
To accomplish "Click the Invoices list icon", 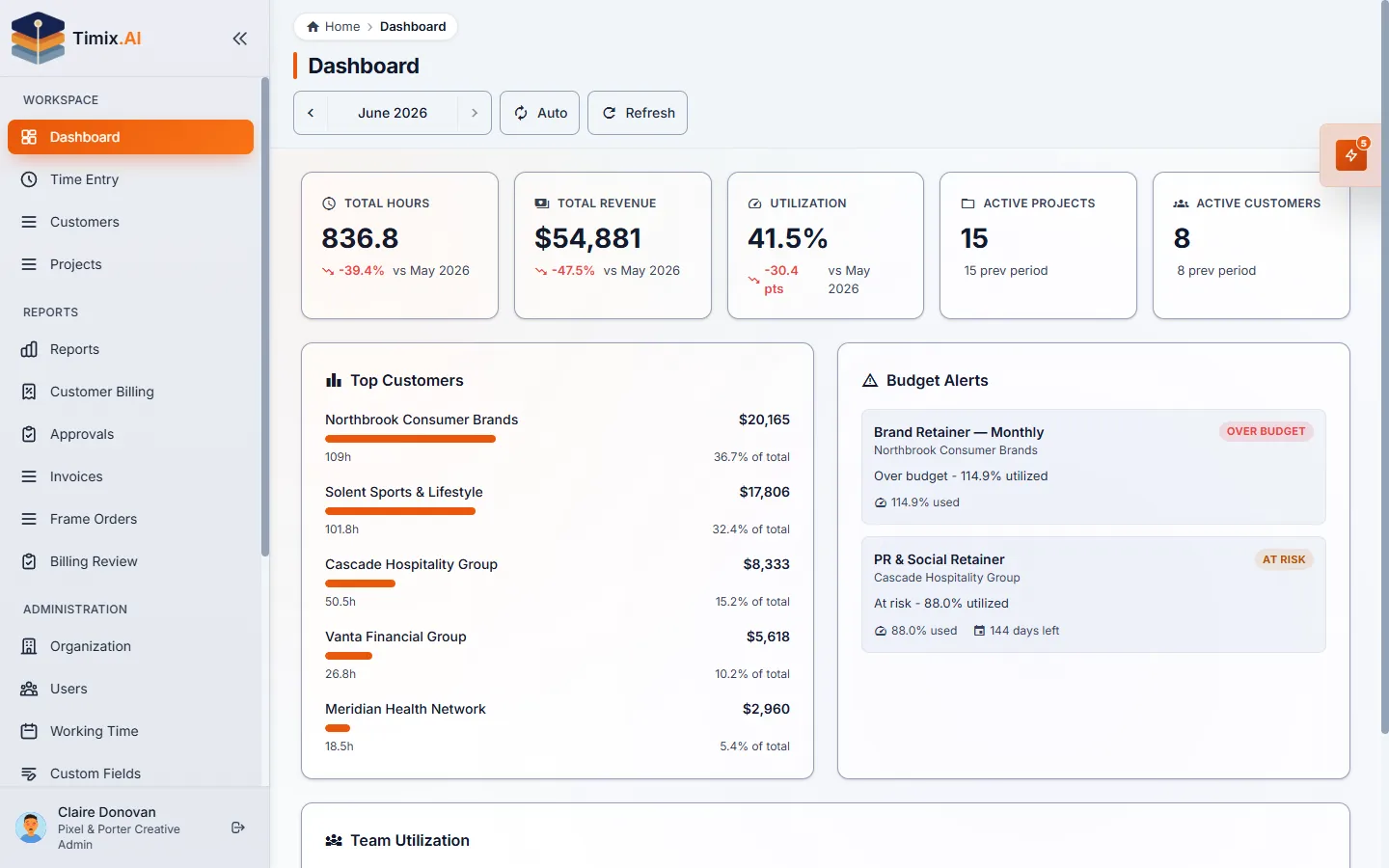I will point(29,476).
